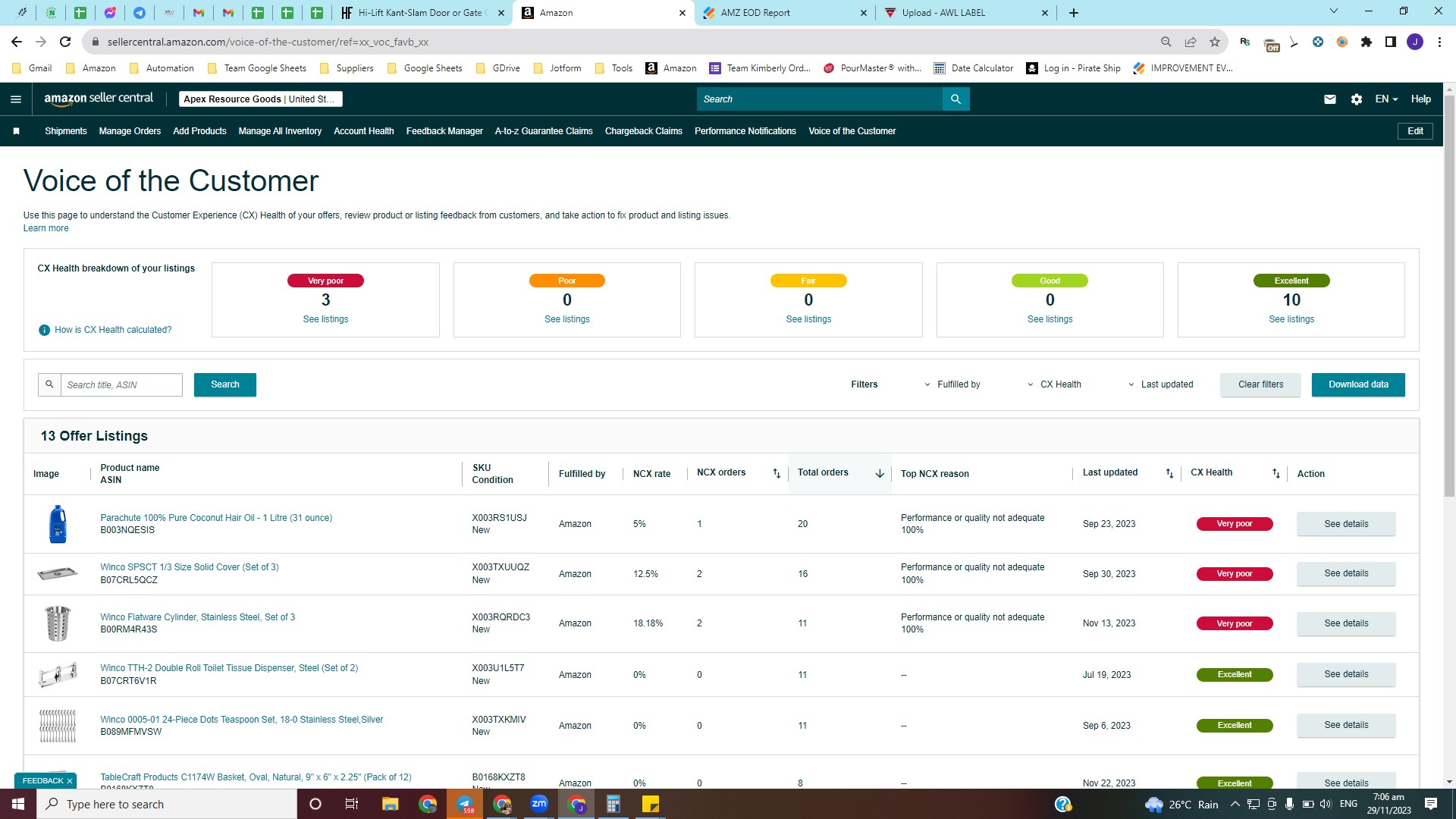The height and width of the screenshot is (819, 1456).
Task: Click the header Search input field
Action: pyautogui.click(x=820, y=99)
